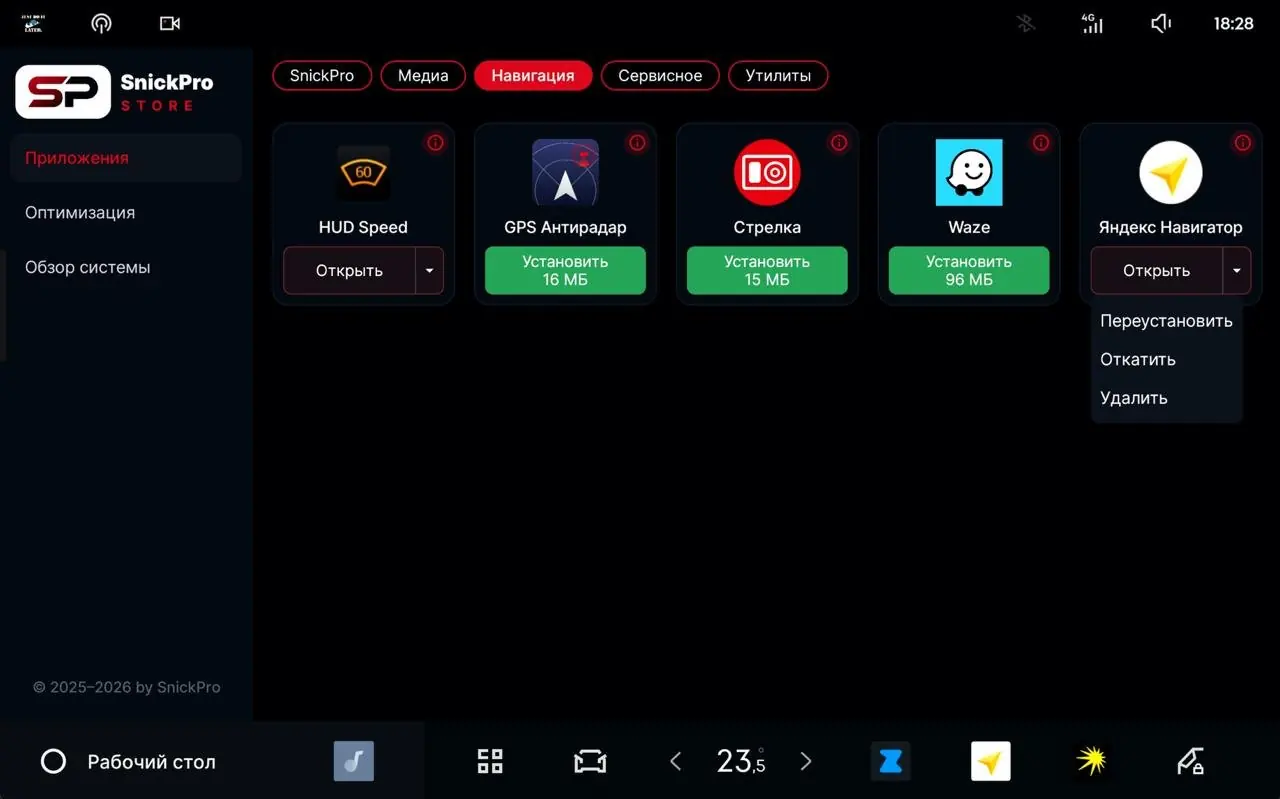Open the car seat settings icon
The width and height of the screenshot is (1280, 799).
(x=590, y=762)
